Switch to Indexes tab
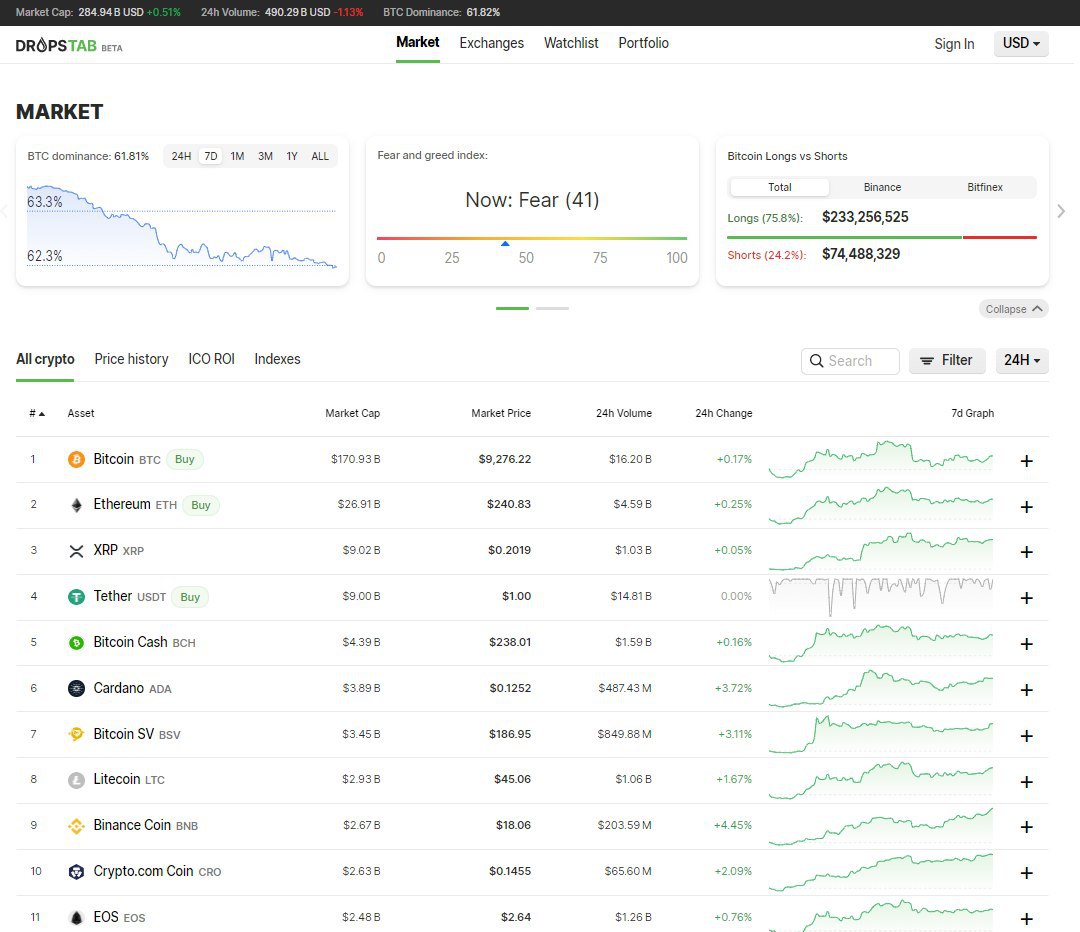1080x932 pixels. pos(278,360)
